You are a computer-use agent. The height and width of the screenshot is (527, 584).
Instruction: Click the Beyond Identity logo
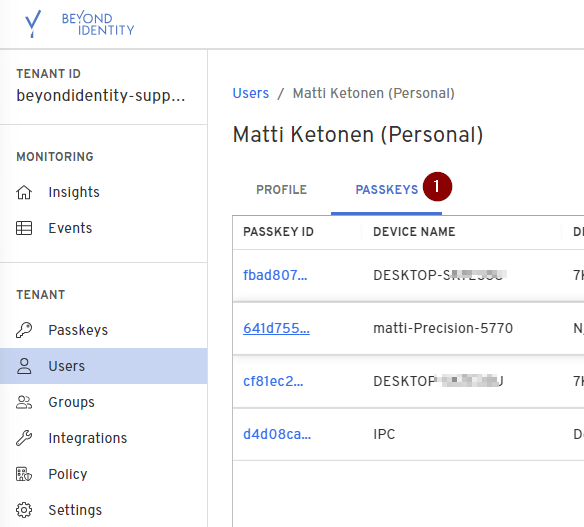point(79,24)
